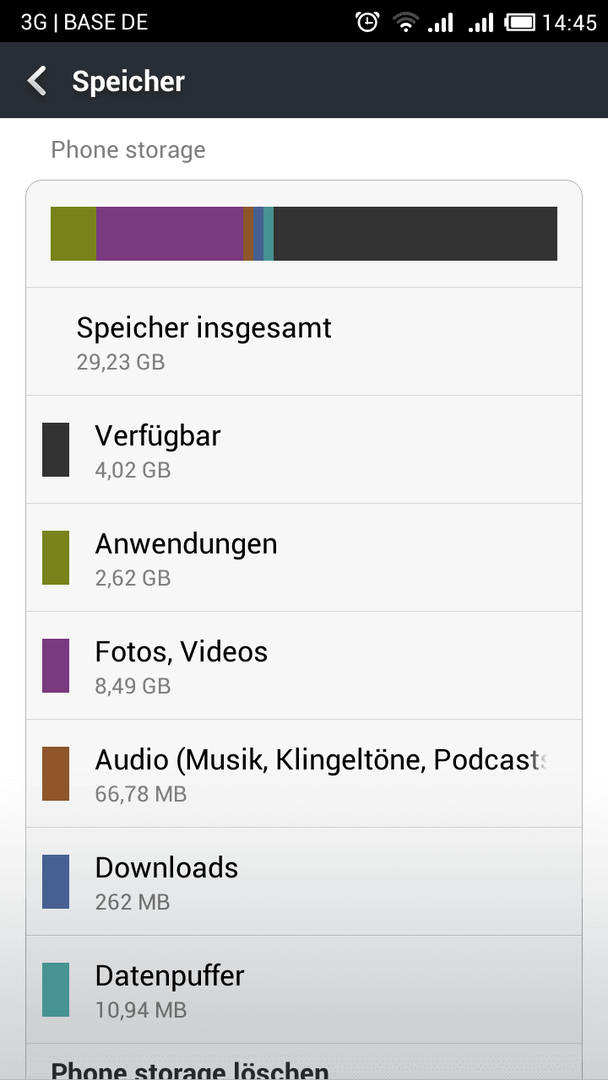Tap Phone storage löschen
This screenshot has height=1080, width=608.
[x=189, y=1069]
